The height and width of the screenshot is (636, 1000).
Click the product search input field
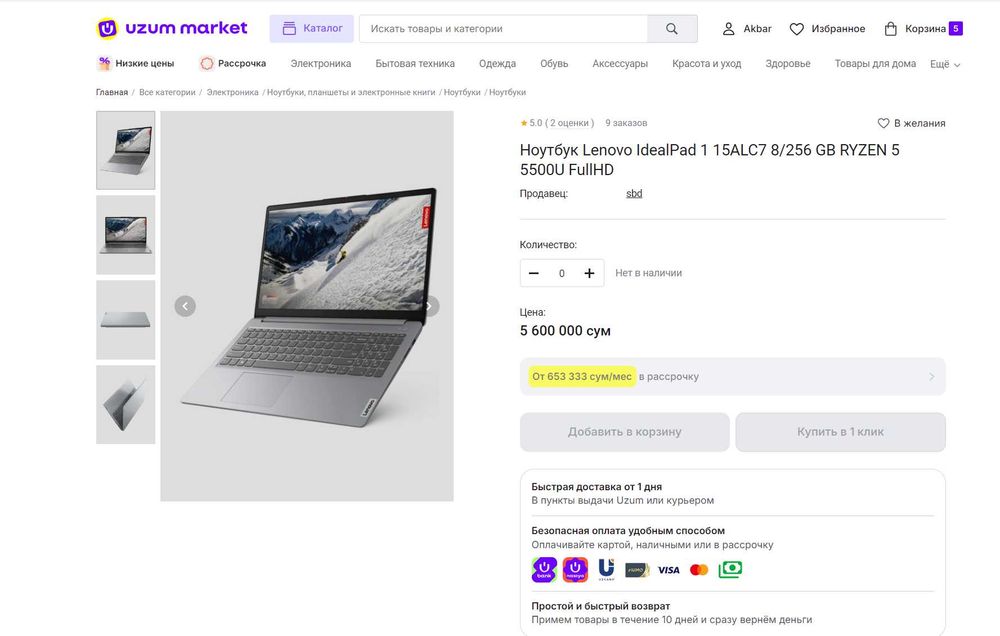click(x=503, y=29)
